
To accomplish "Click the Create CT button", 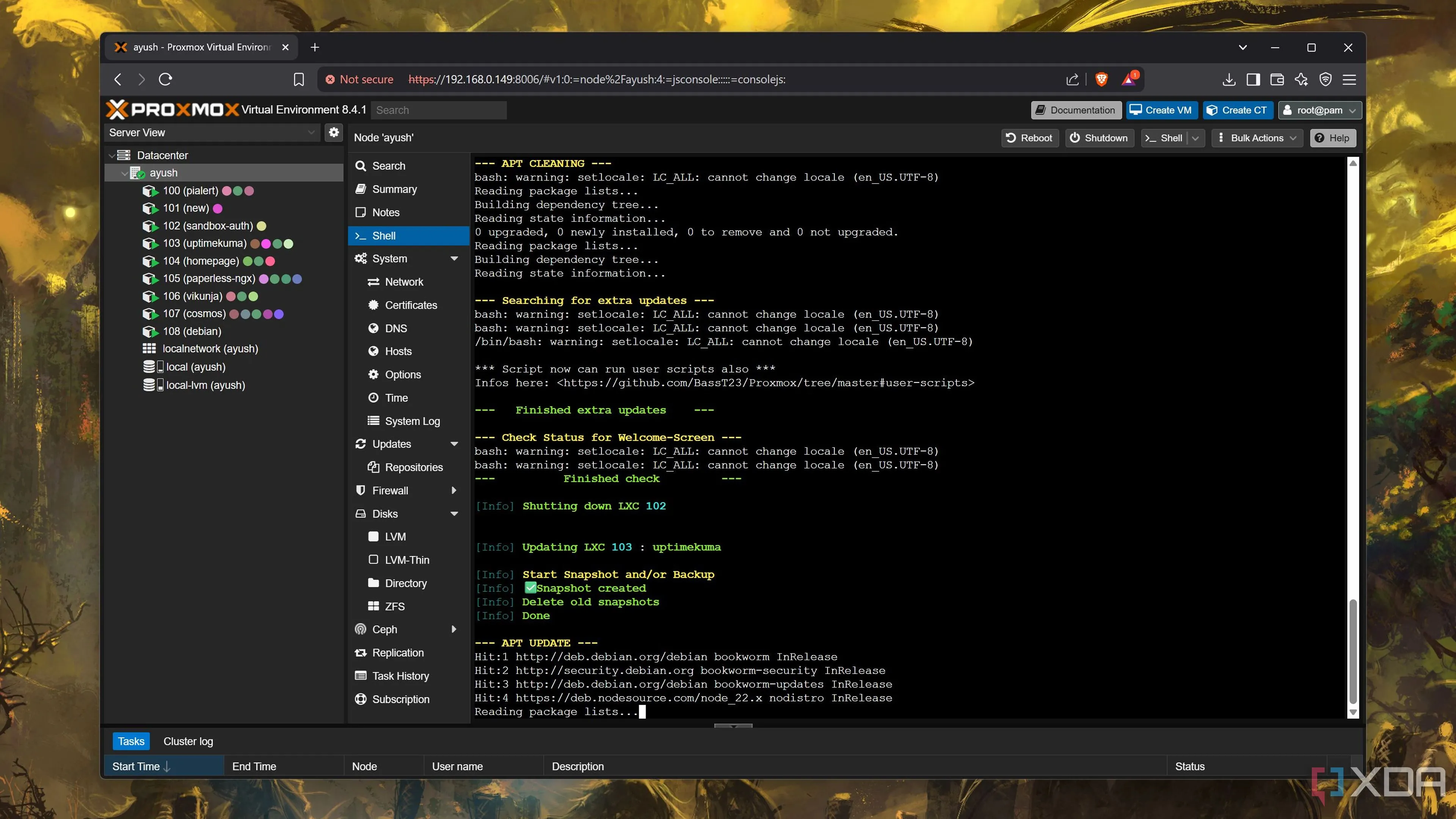I will [1237, 110].
